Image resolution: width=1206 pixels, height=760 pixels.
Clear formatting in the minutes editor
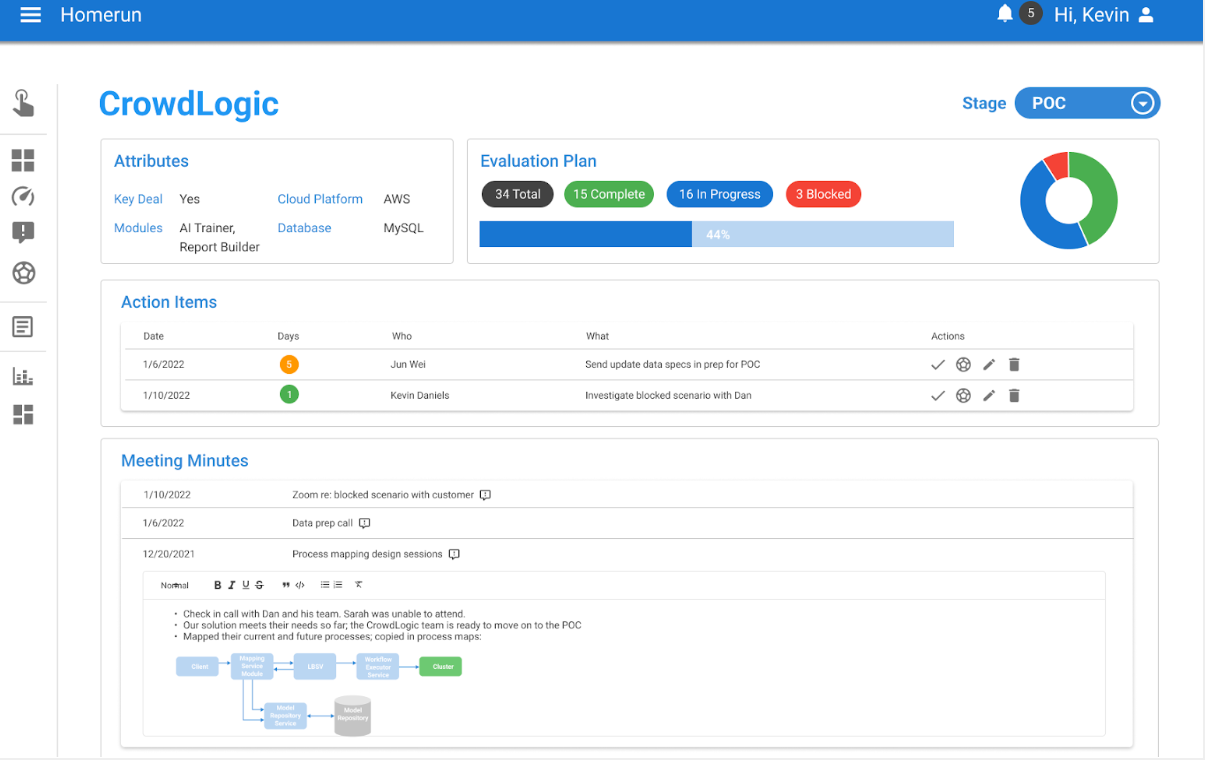(x=359, y=585)
